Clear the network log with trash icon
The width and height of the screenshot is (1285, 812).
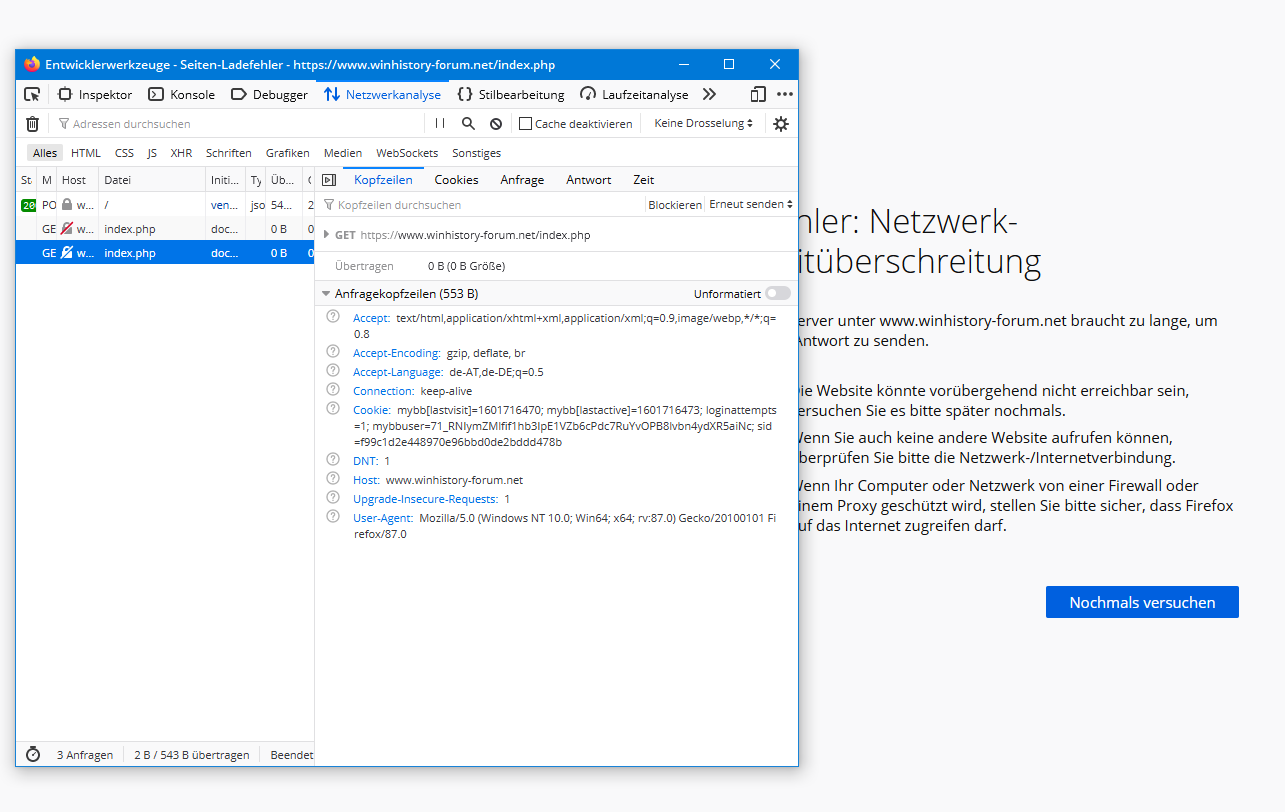point(32,124)
